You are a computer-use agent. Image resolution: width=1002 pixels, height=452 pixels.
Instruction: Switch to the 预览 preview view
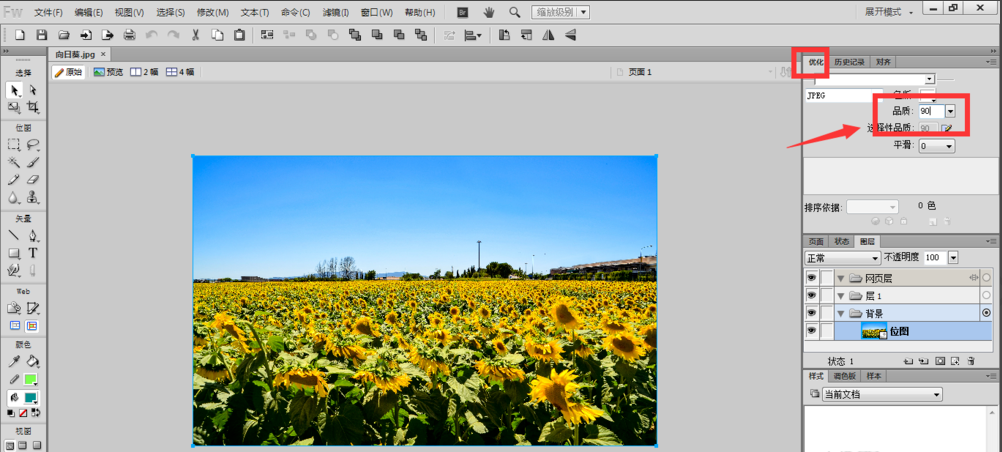coord(108,72)
